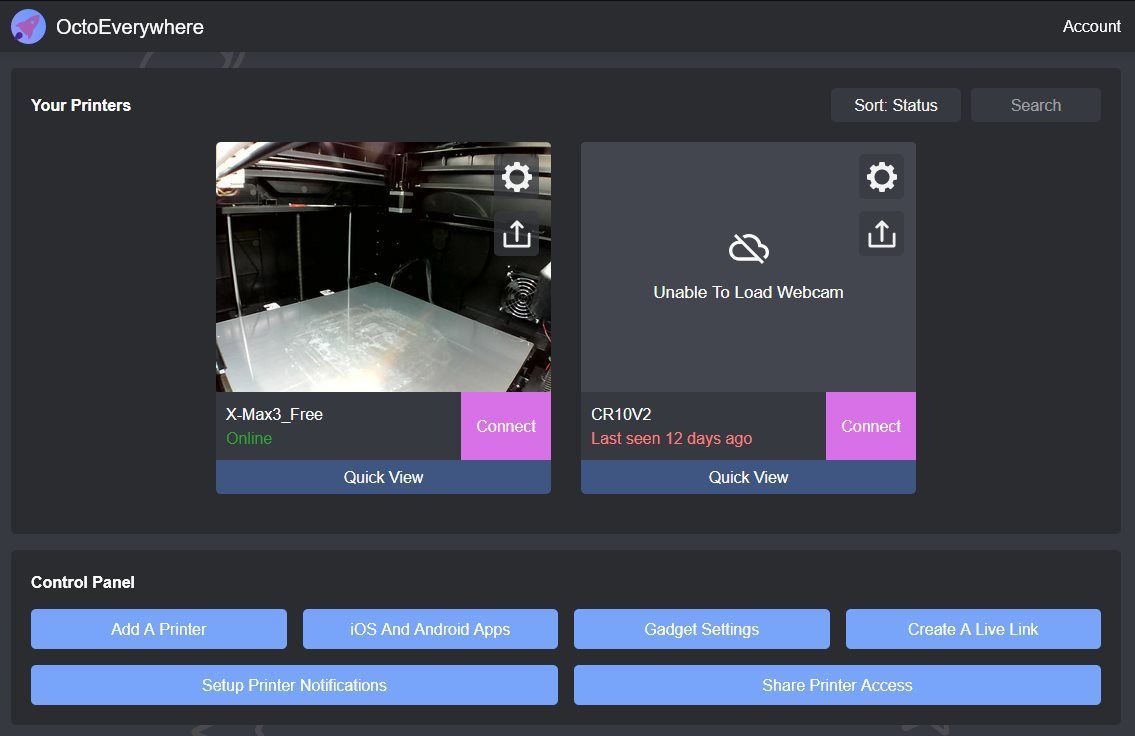Open Setup Printer Notifications
The width and height of the screenshot is (1135, 736).
294,685
